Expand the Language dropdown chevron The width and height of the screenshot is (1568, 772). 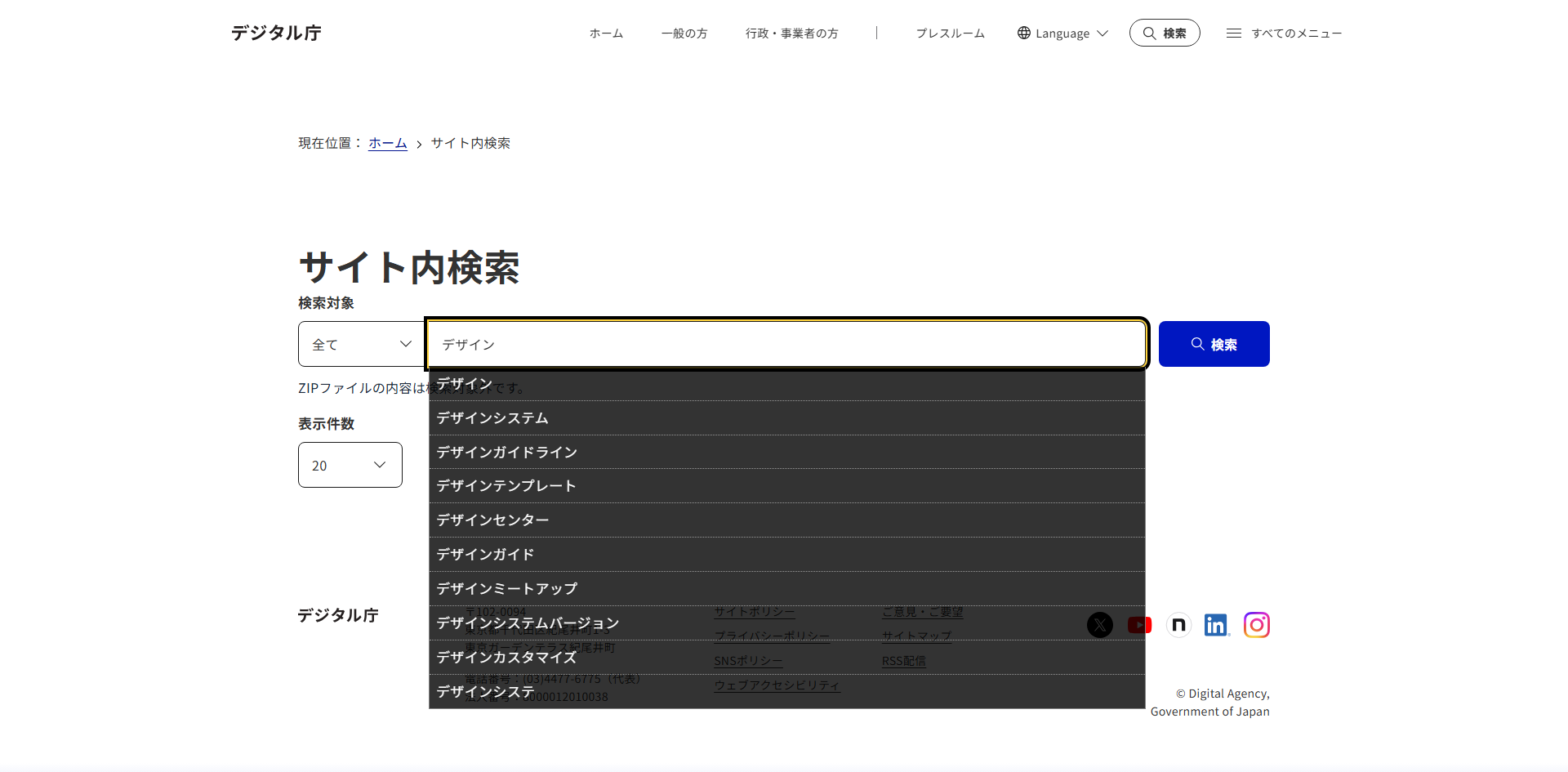coord(1102,33)
